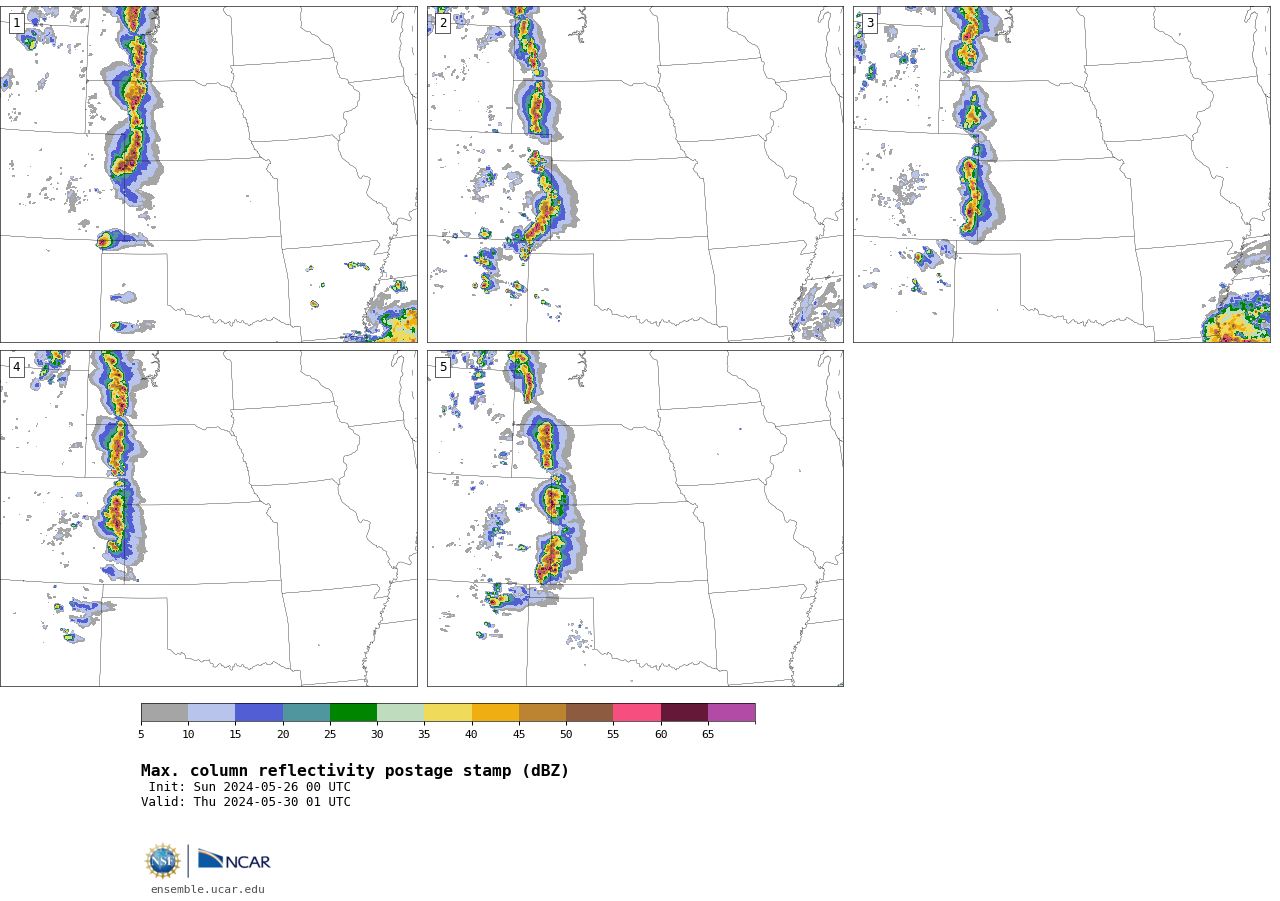Click the NCAR logo
The width and height of the screenshot is (1280, 901).
[234, 860]
